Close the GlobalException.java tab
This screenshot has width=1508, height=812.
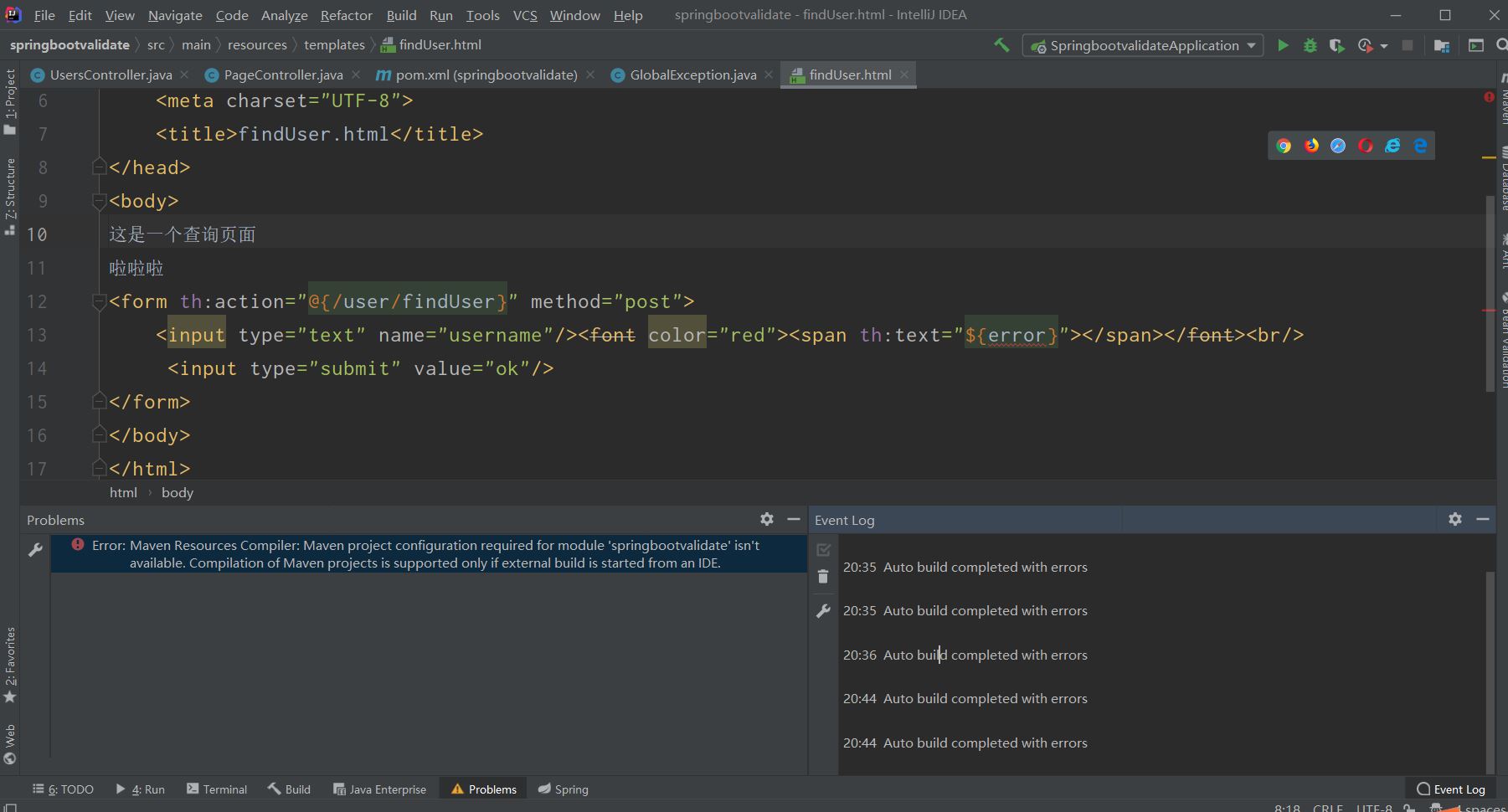(769, 75)
